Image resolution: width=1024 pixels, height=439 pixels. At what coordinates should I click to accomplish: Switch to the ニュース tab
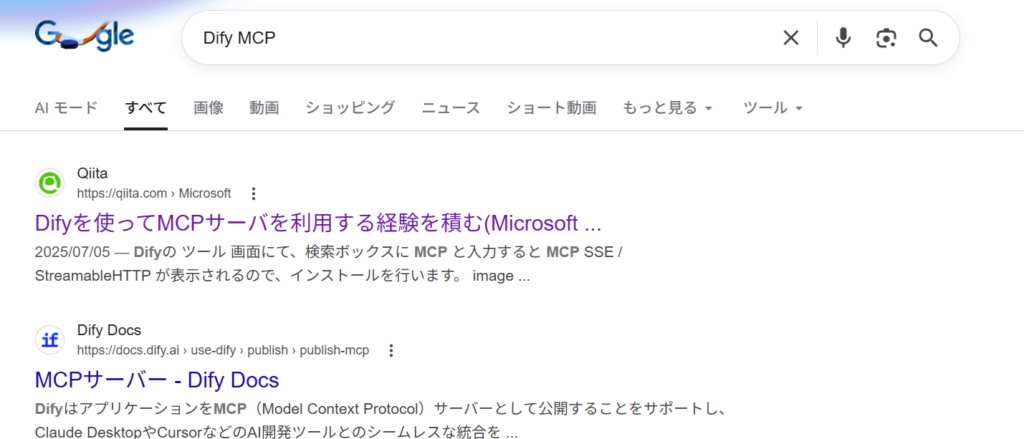pos(450,108)
